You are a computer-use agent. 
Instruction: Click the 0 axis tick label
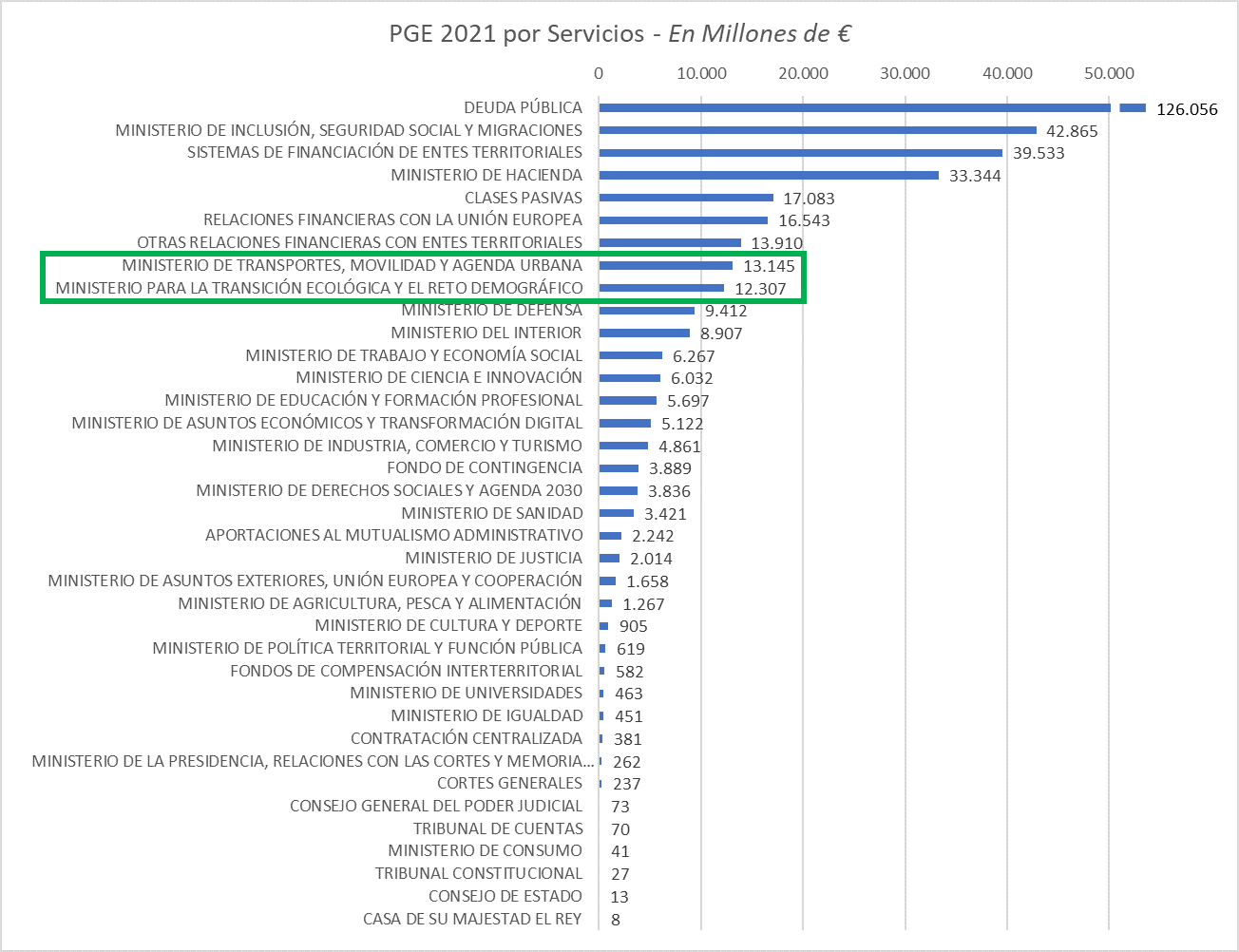point(599,73)
